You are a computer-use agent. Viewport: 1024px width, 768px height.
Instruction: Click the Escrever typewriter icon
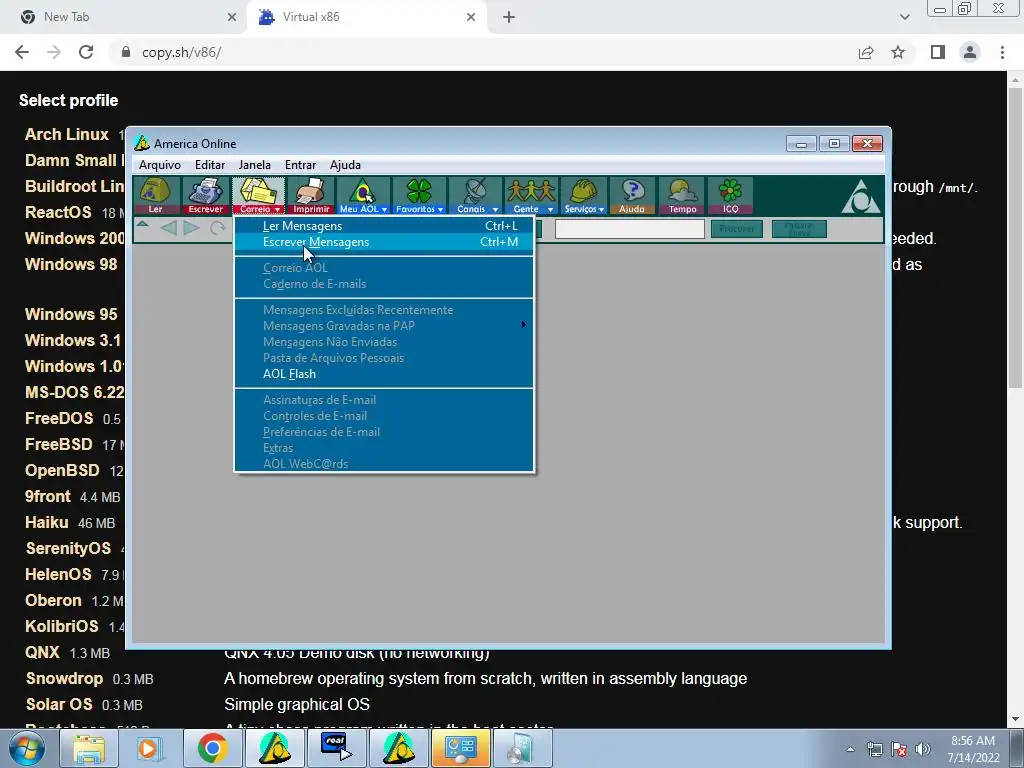(206, 195)
